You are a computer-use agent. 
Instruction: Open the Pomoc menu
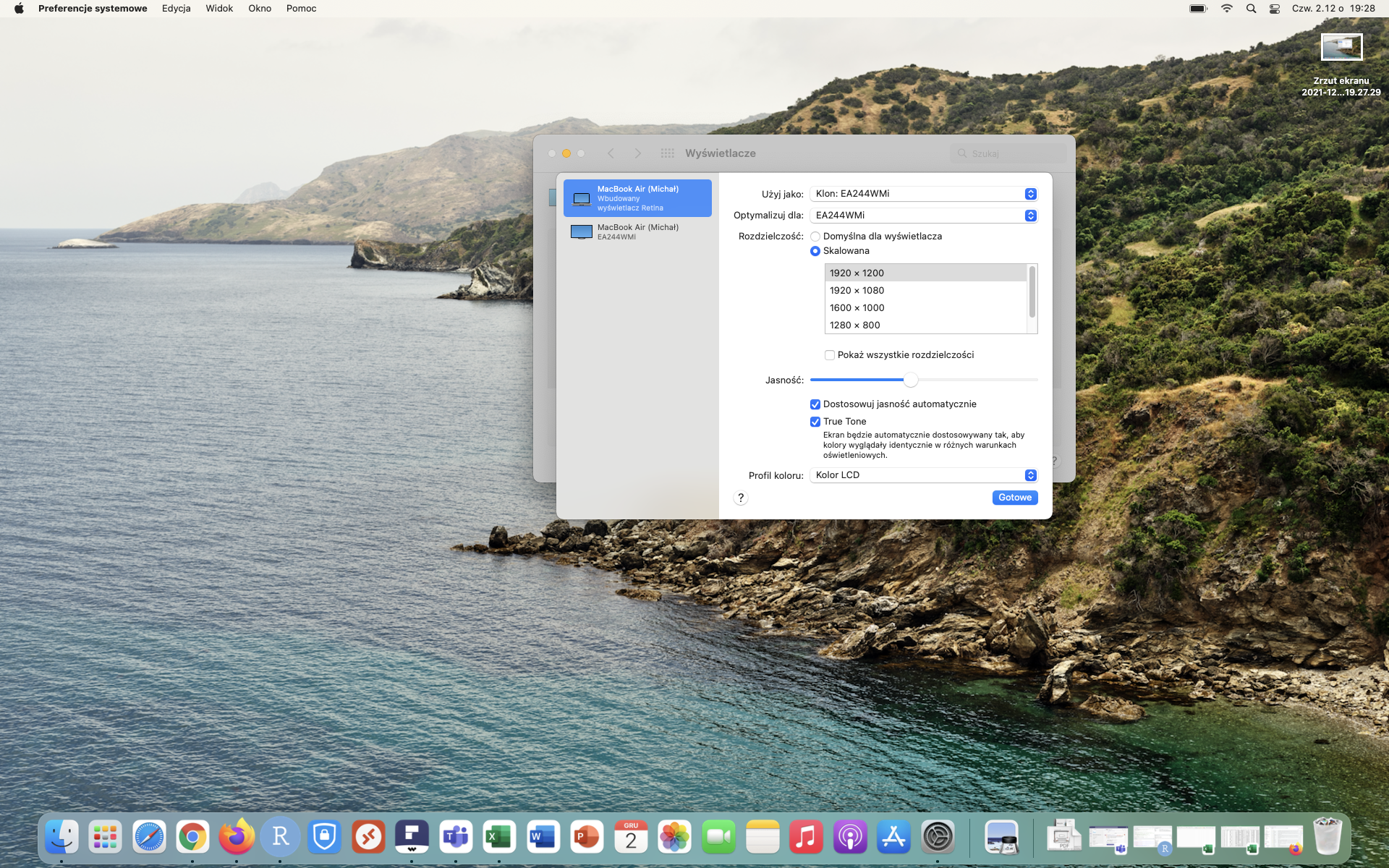301,9
